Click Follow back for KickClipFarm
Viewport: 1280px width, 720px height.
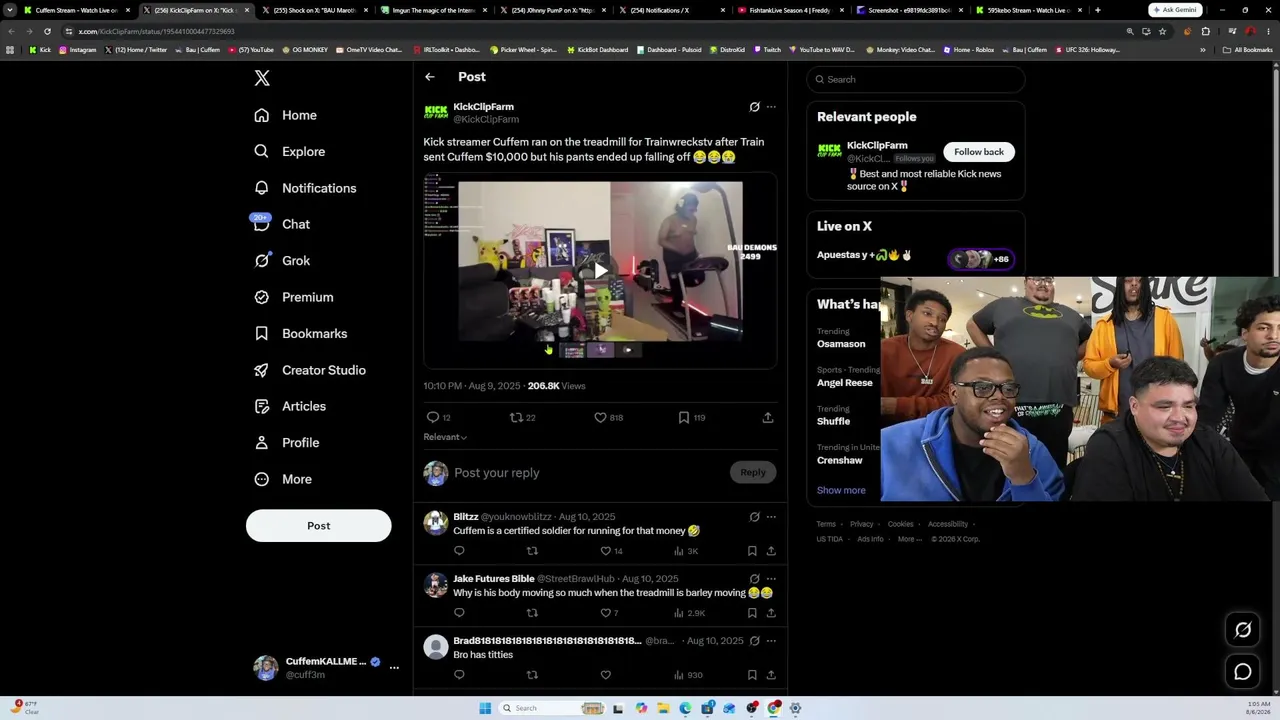979,152
